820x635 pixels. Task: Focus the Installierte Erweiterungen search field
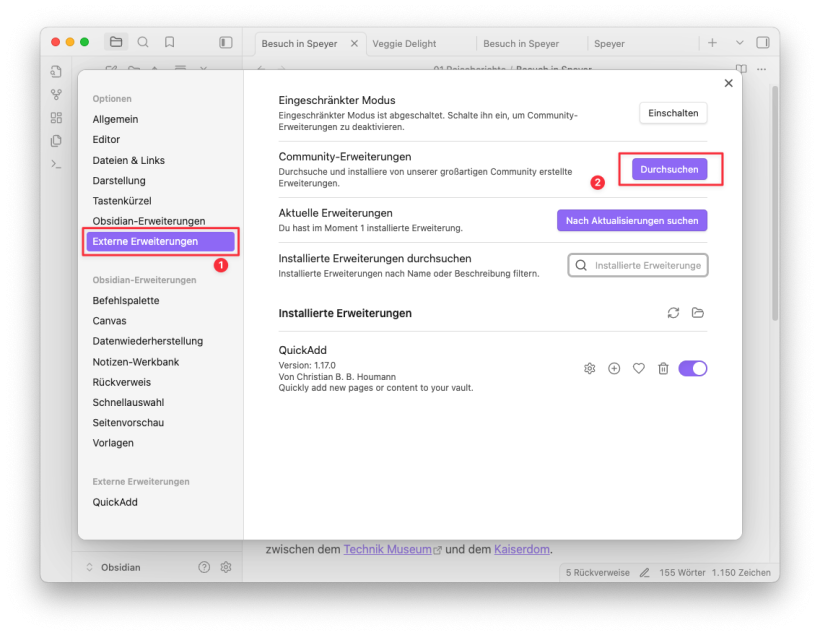(645, 266)
